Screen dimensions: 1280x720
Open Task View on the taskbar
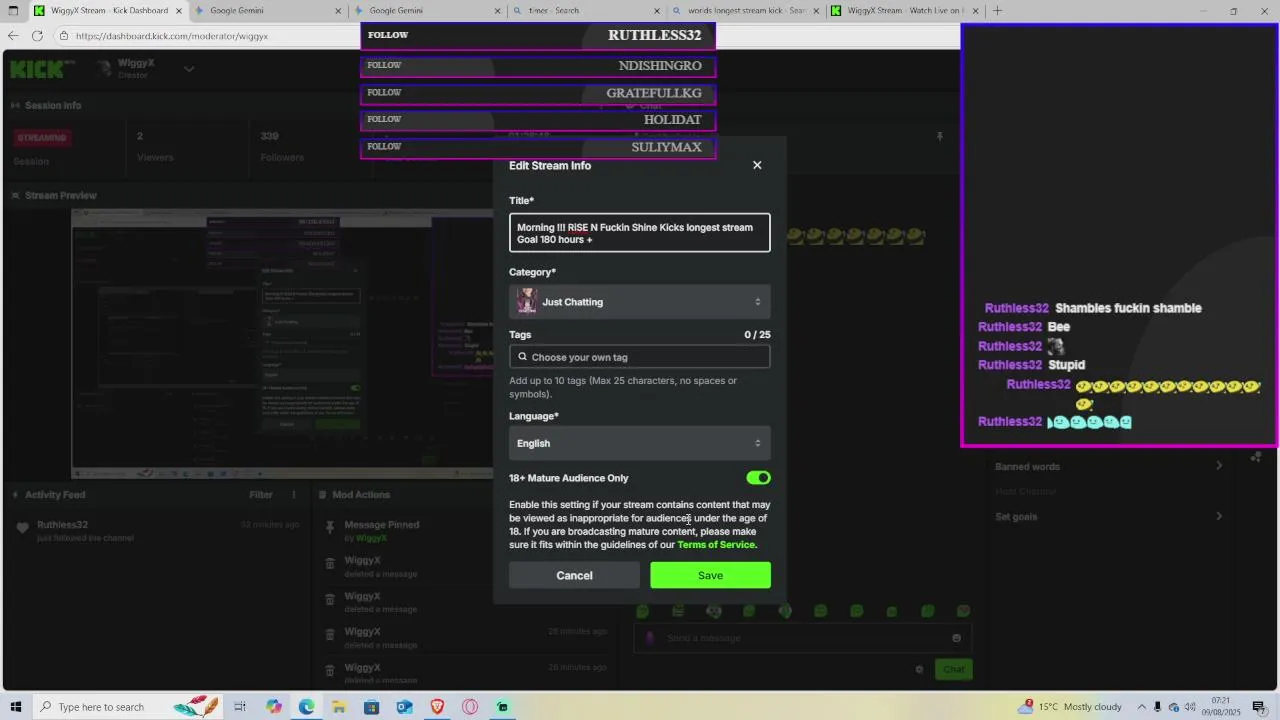point(240,707)
